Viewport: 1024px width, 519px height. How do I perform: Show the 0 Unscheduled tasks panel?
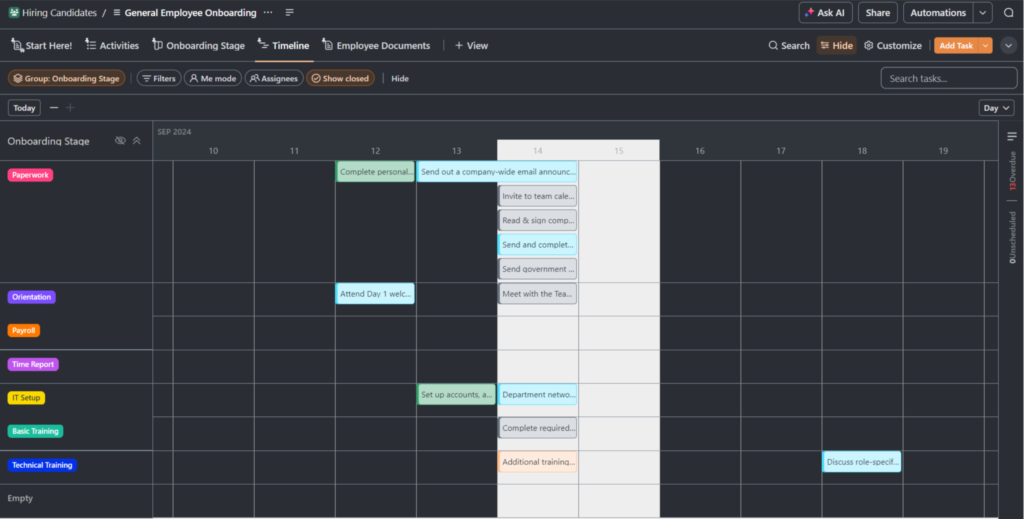tap(1012, 237)
